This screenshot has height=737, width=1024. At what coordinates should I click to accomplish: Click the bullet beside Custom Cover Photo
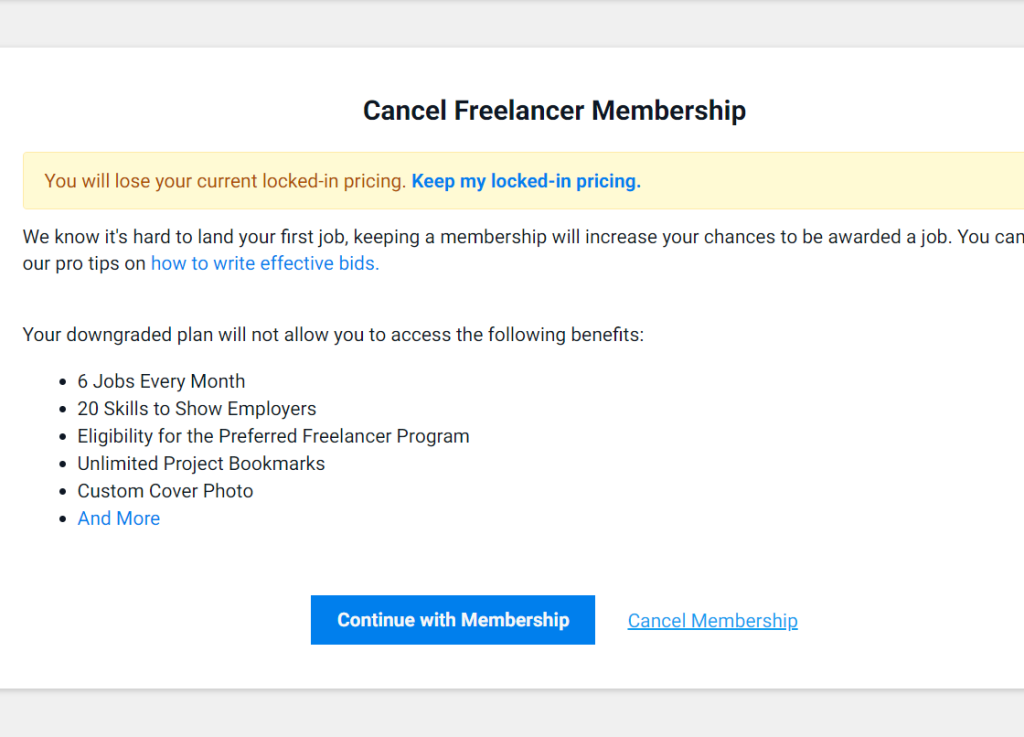pyautogui.click(x=63, y=492)
